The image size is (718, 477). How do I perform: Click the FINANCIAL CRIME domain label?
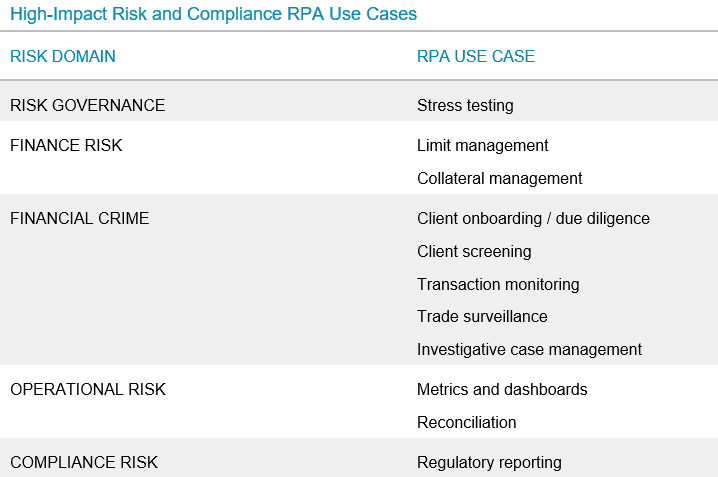coord(80,218)
